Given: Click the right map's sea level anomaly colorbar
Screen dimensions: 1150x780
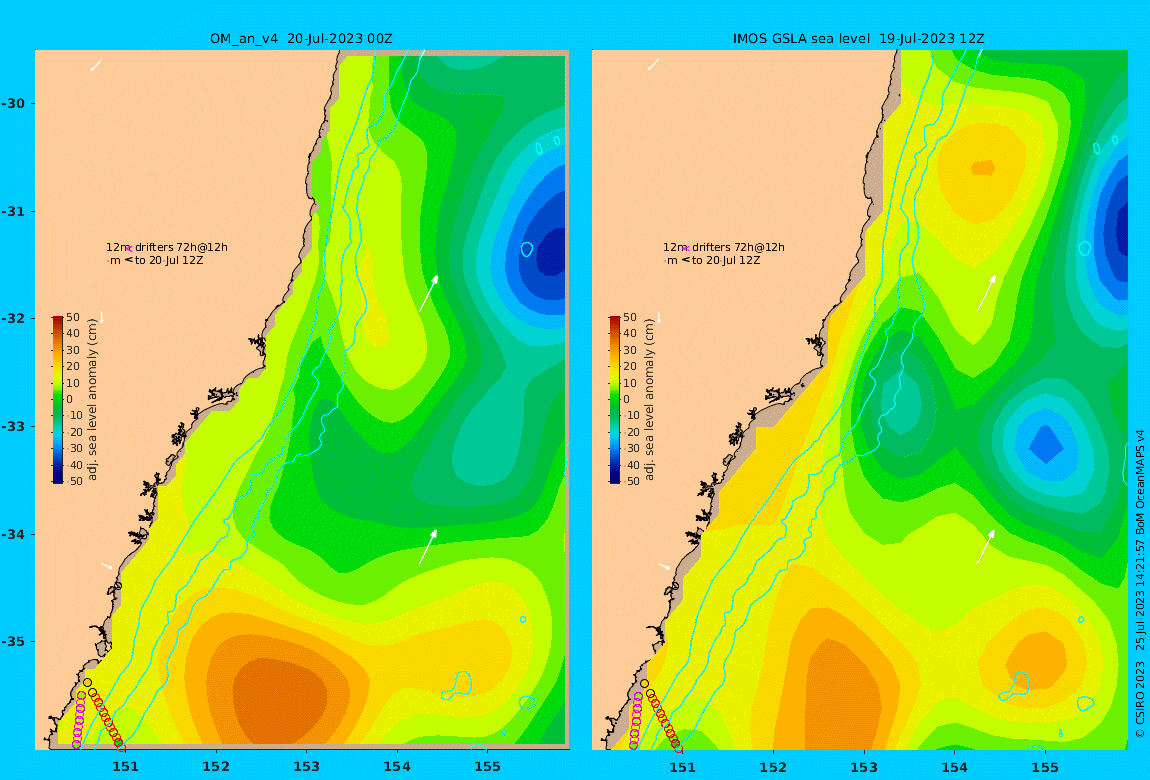Looking at the screenshot, I should [615, 400].
